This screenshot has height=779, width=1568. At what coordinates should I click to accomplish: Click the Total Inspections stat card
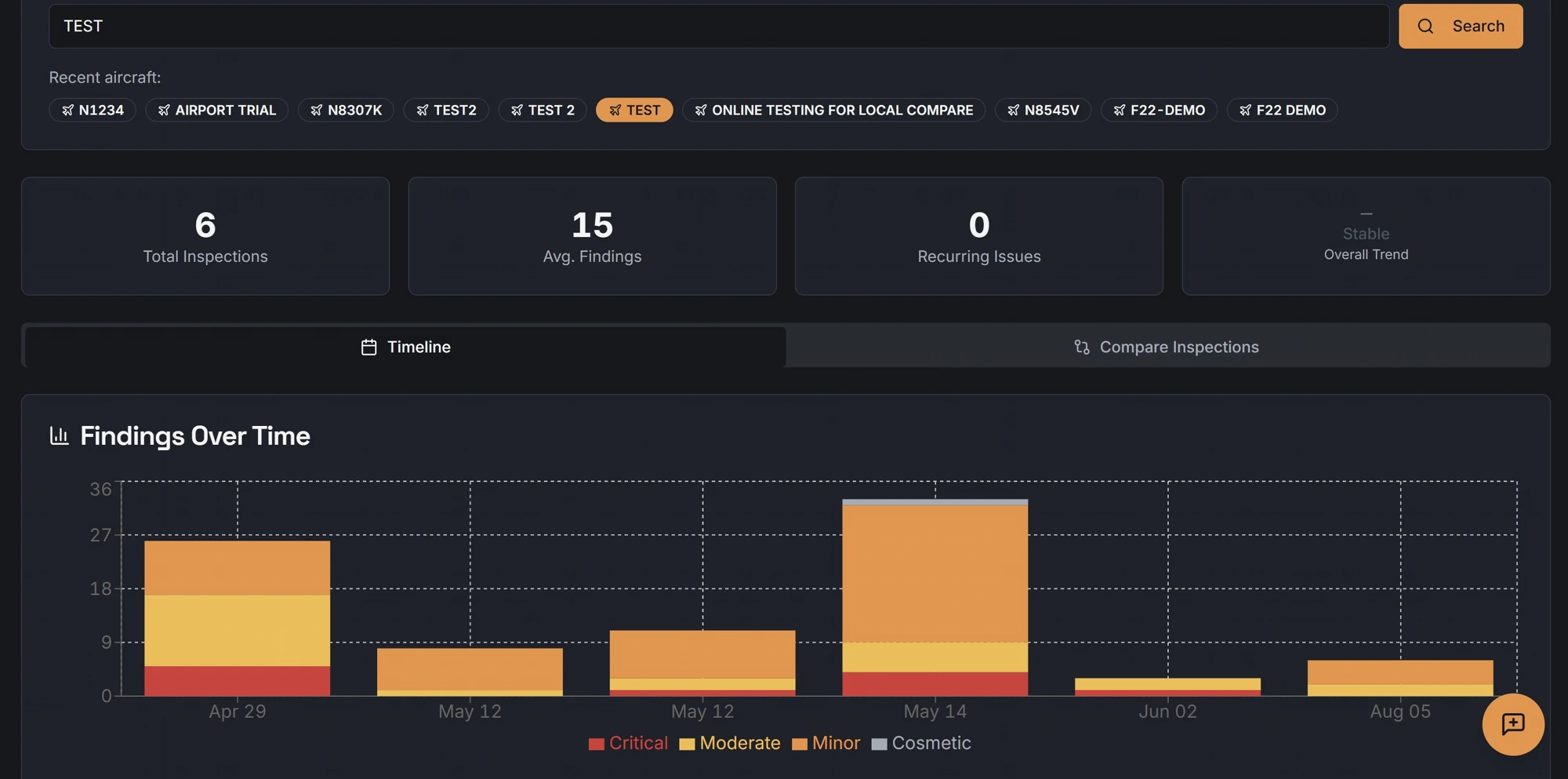[205, 236]
